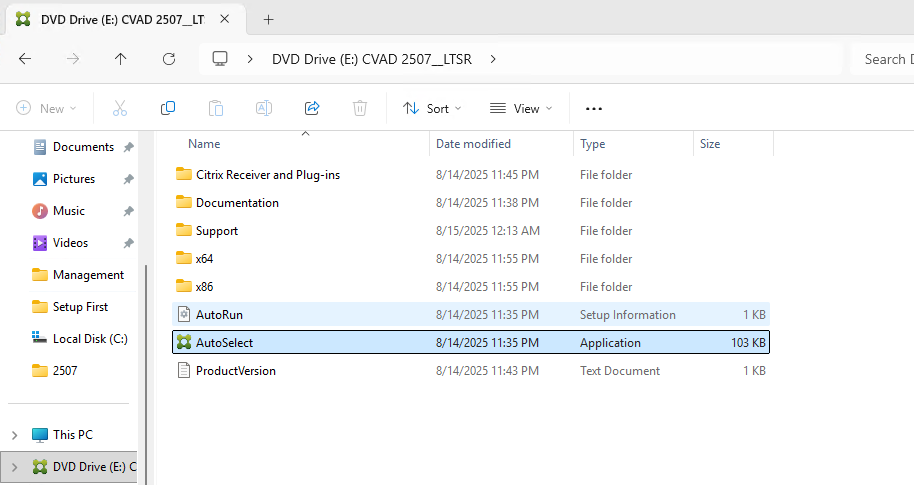This screenshot has width=914, height=485.
Task: Click the AutoRun setup information file icon
Action: 184,314
